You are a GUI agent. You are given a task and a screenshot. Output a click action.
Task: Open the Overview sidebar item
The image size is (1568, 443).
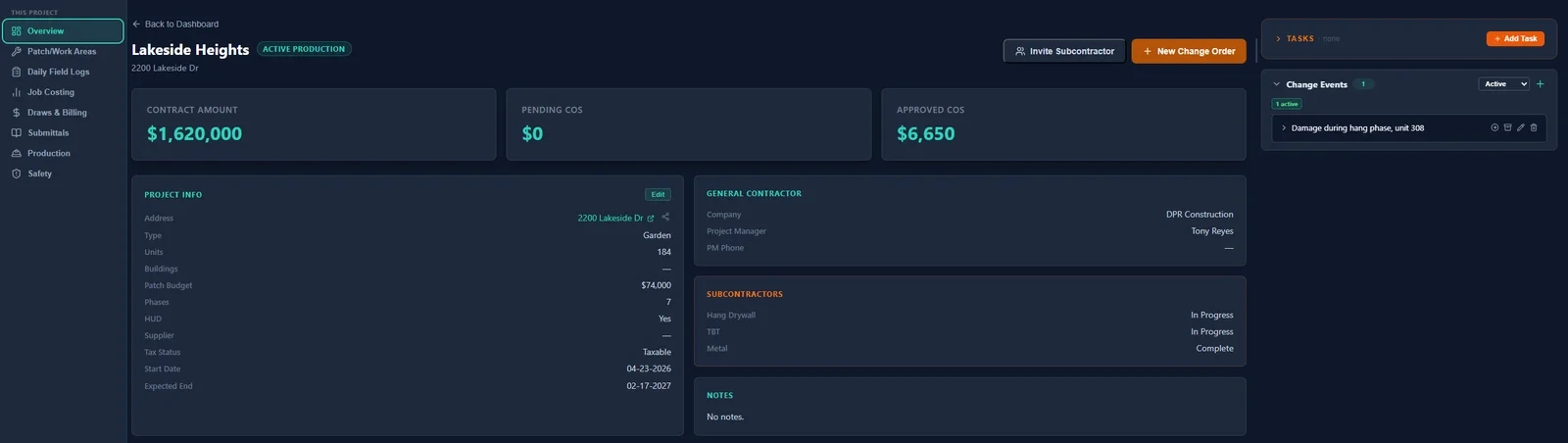click(63, 31)
